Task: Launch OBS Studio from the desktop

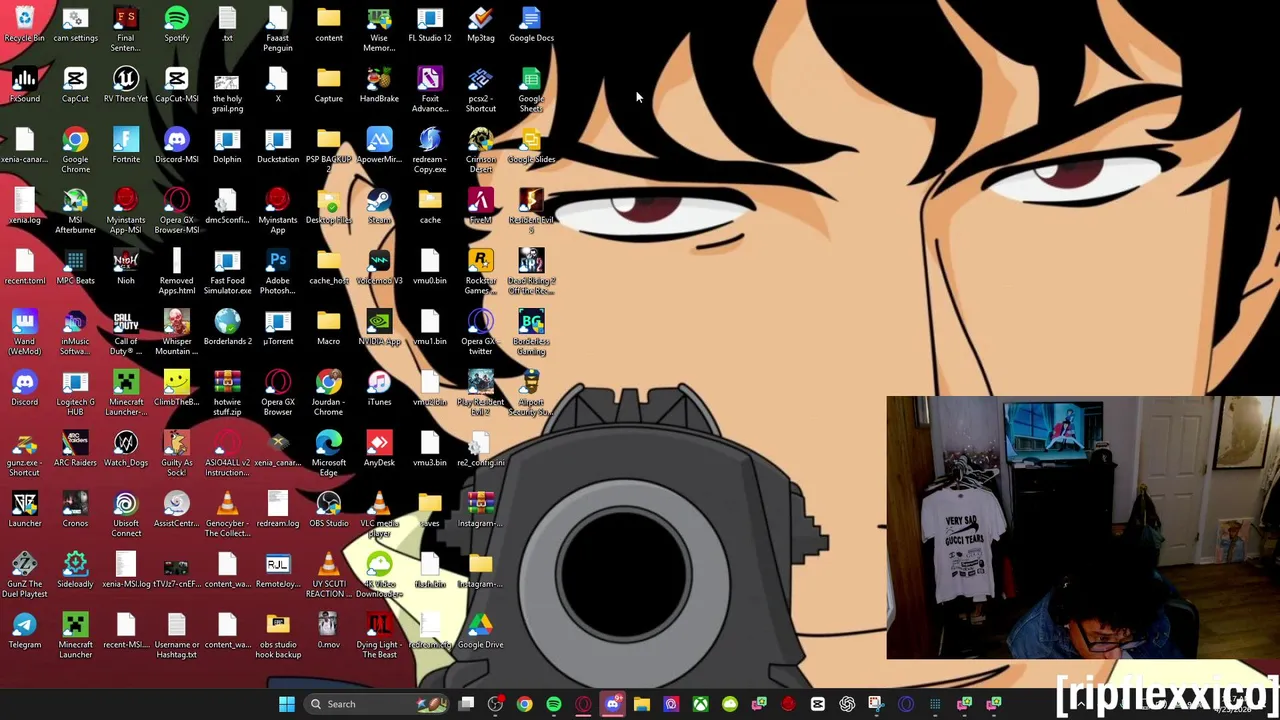Action: click(x=329, y=509)
